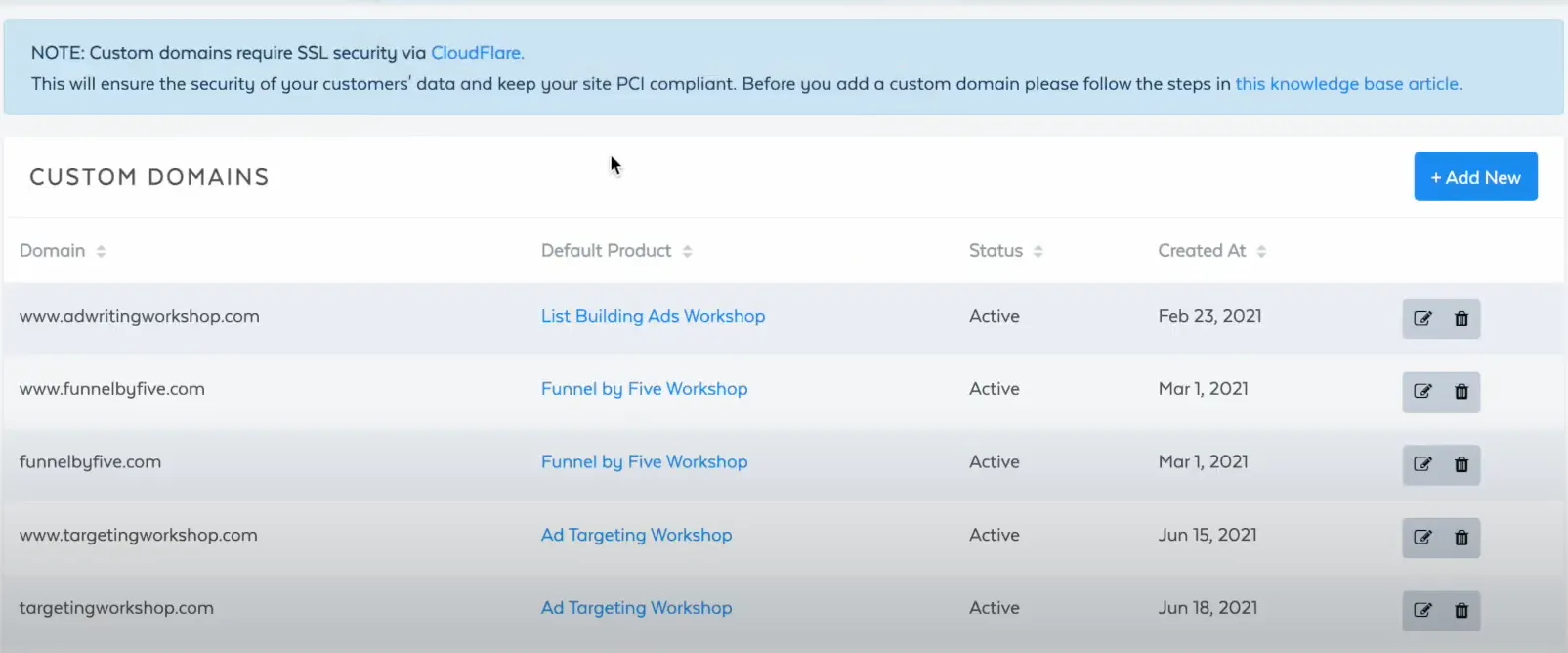Click the Jun 15, 2021 date cell
The width and height of the screenshot is (1568, 653).
point(1208,535)
